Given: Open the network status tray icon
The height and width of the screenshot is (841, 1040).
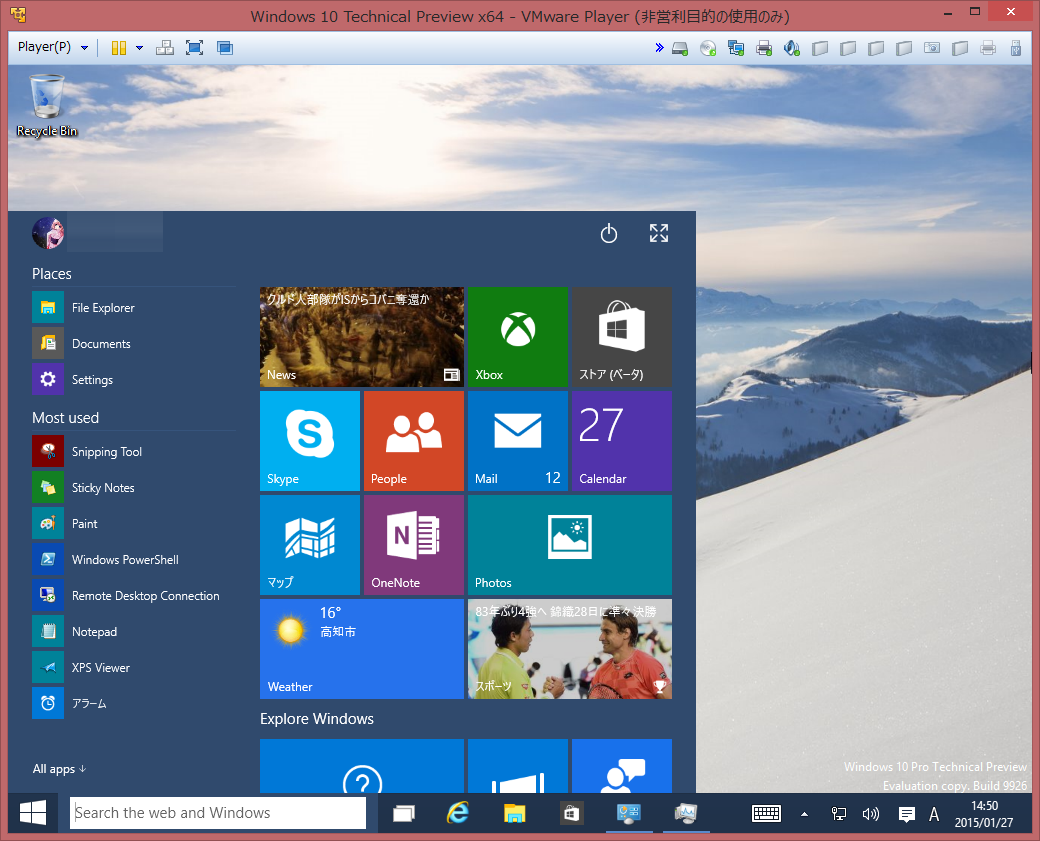Looking at the screenshot, I should 838,814.
